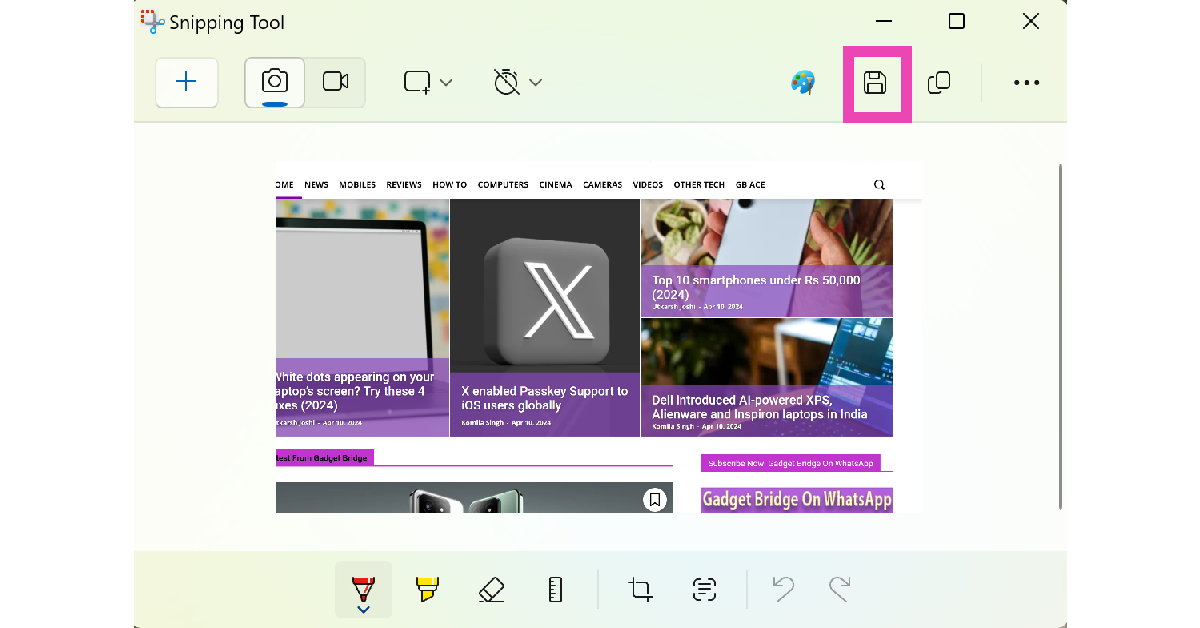1200x628 pixels.
Task: Select the eraser tool
Action: point(491,590)
